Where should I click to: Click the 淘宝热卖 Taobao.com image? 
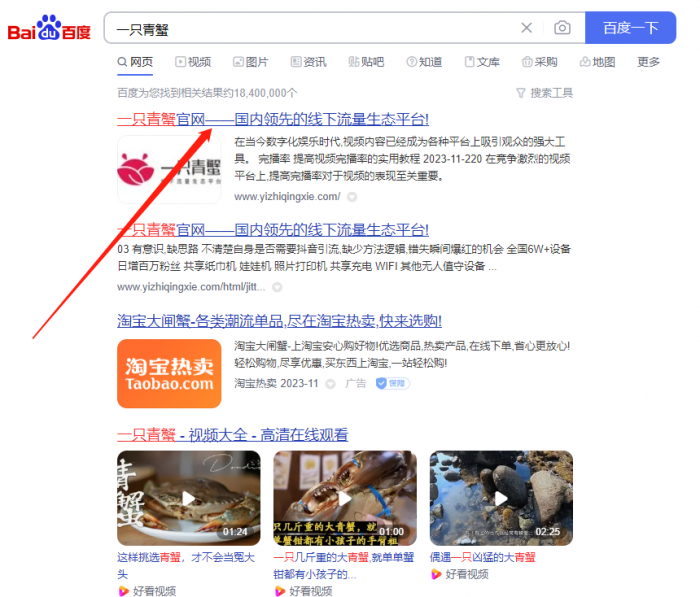[169, 374]
